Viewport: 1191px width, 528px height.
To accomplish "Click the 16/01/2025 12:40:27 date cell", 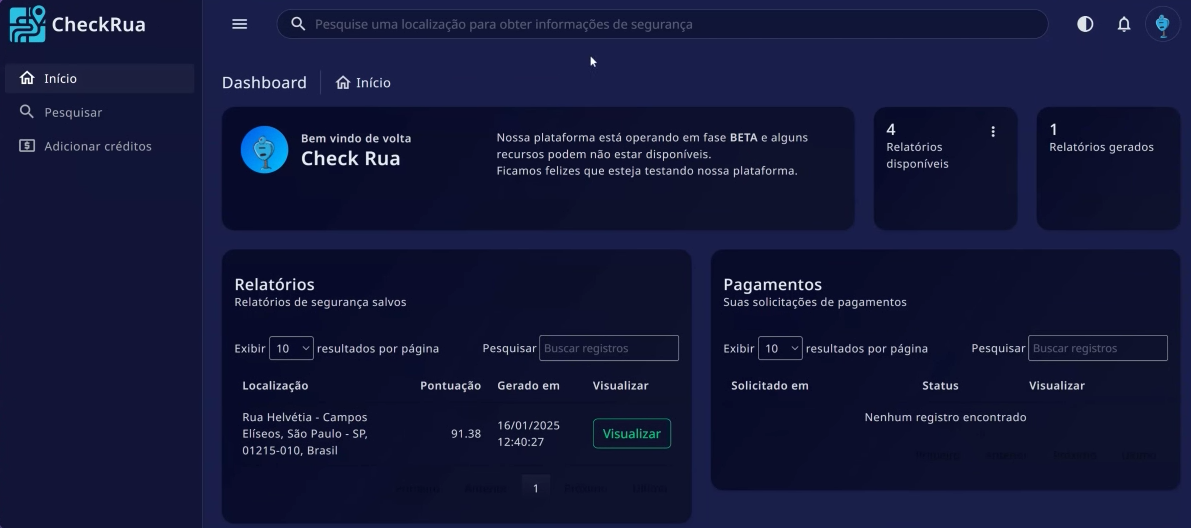I will coord(529,434).
